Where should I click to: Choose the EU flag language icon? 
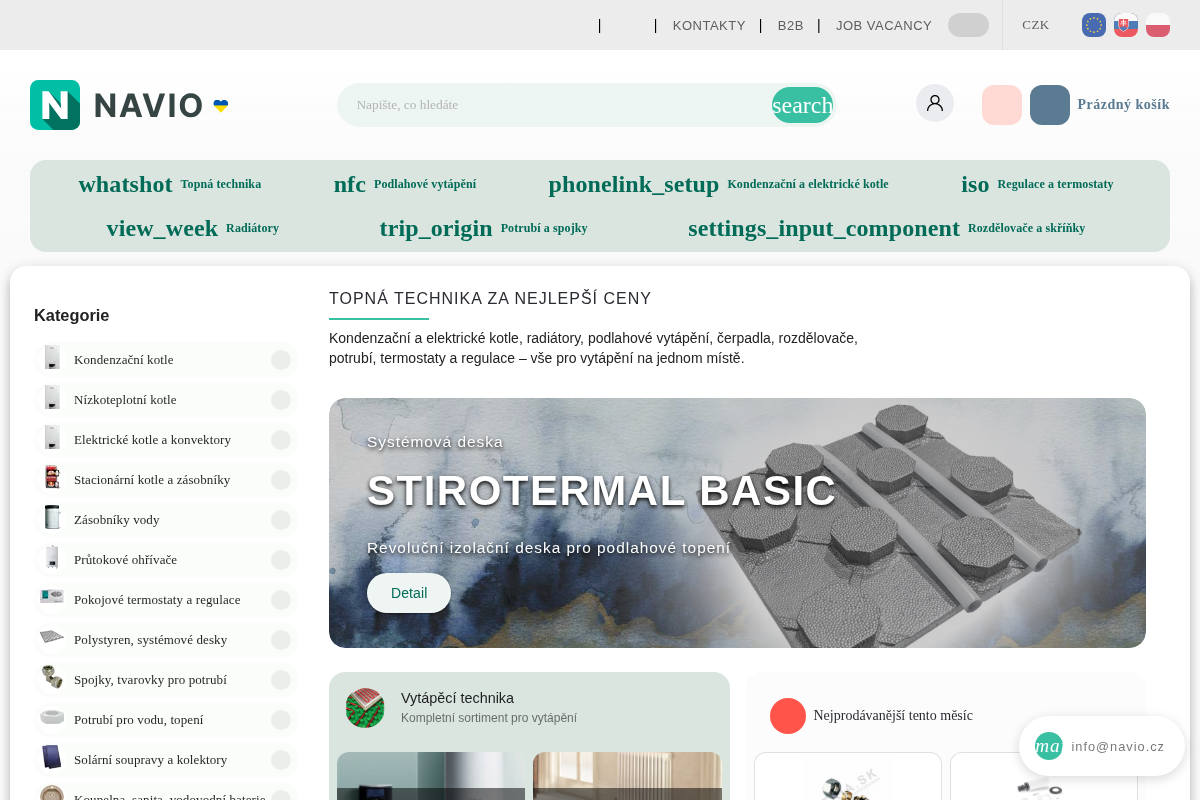click(x=1094, y=25)
